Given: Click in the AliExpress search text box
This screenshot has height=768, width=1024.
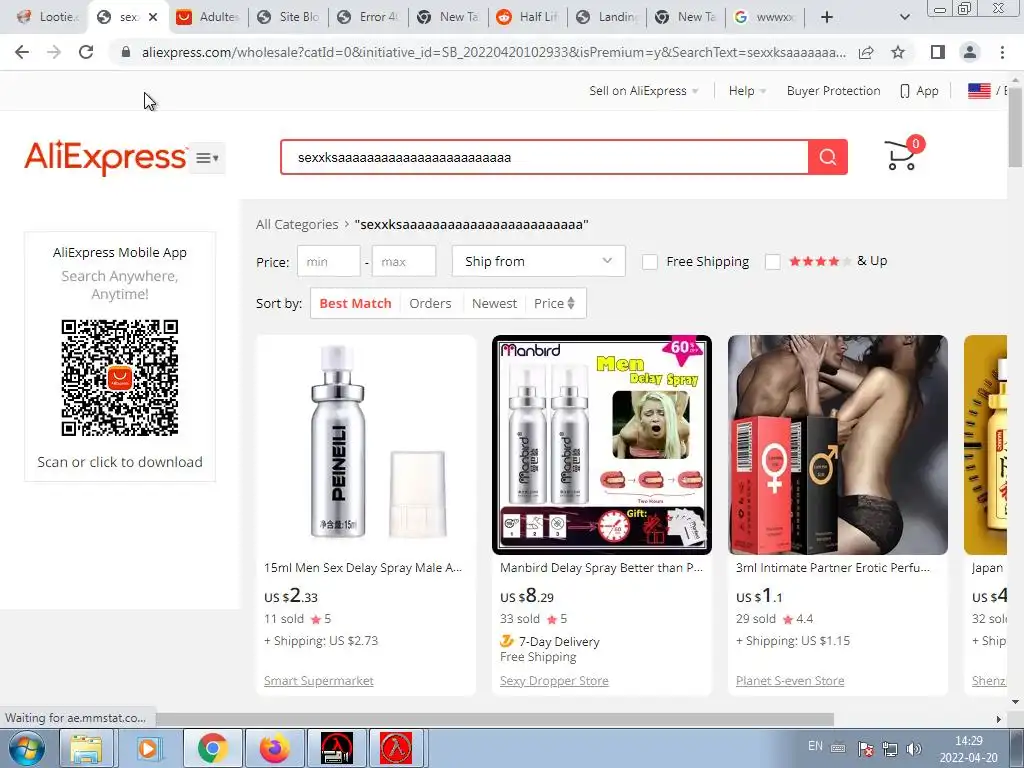Looking at the screenshot, I should pos(545,157).
